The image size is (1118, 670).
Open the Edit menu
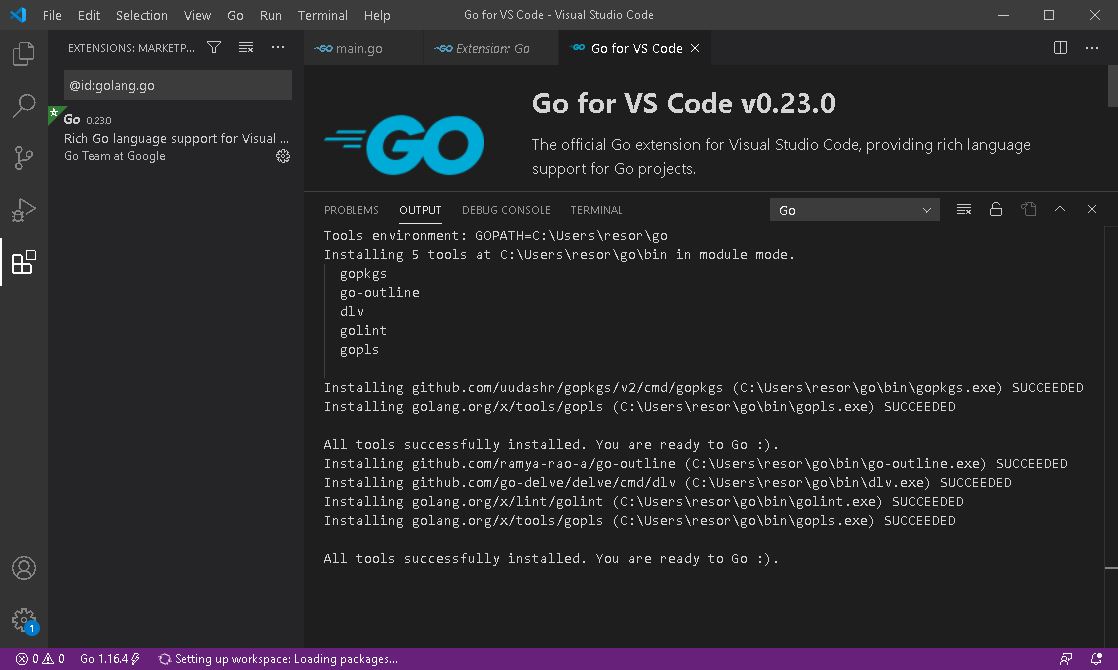[x=88, y=15]
